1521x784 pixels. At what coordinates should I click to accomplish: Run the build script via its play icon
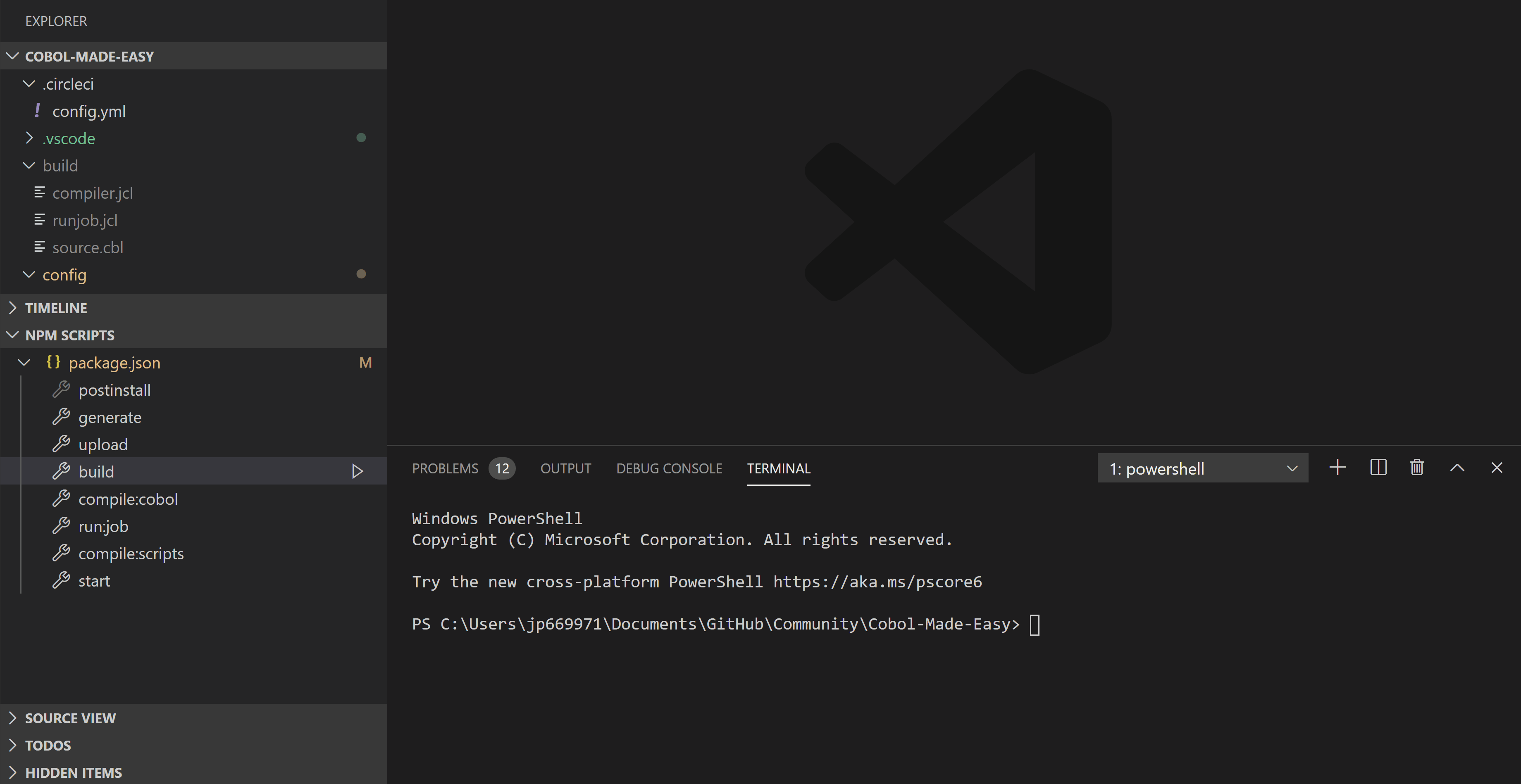point(357,471)
